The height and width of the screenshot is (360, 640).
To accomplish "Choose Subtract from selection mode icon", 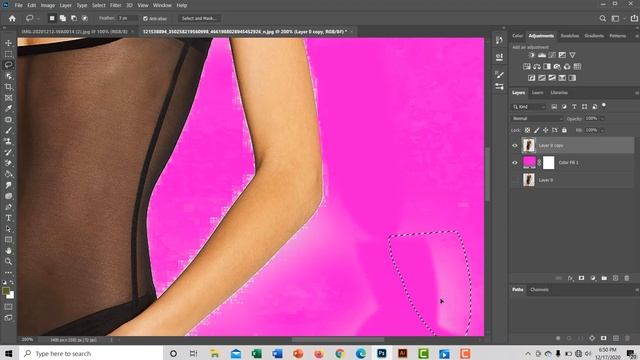I will 74,18.
